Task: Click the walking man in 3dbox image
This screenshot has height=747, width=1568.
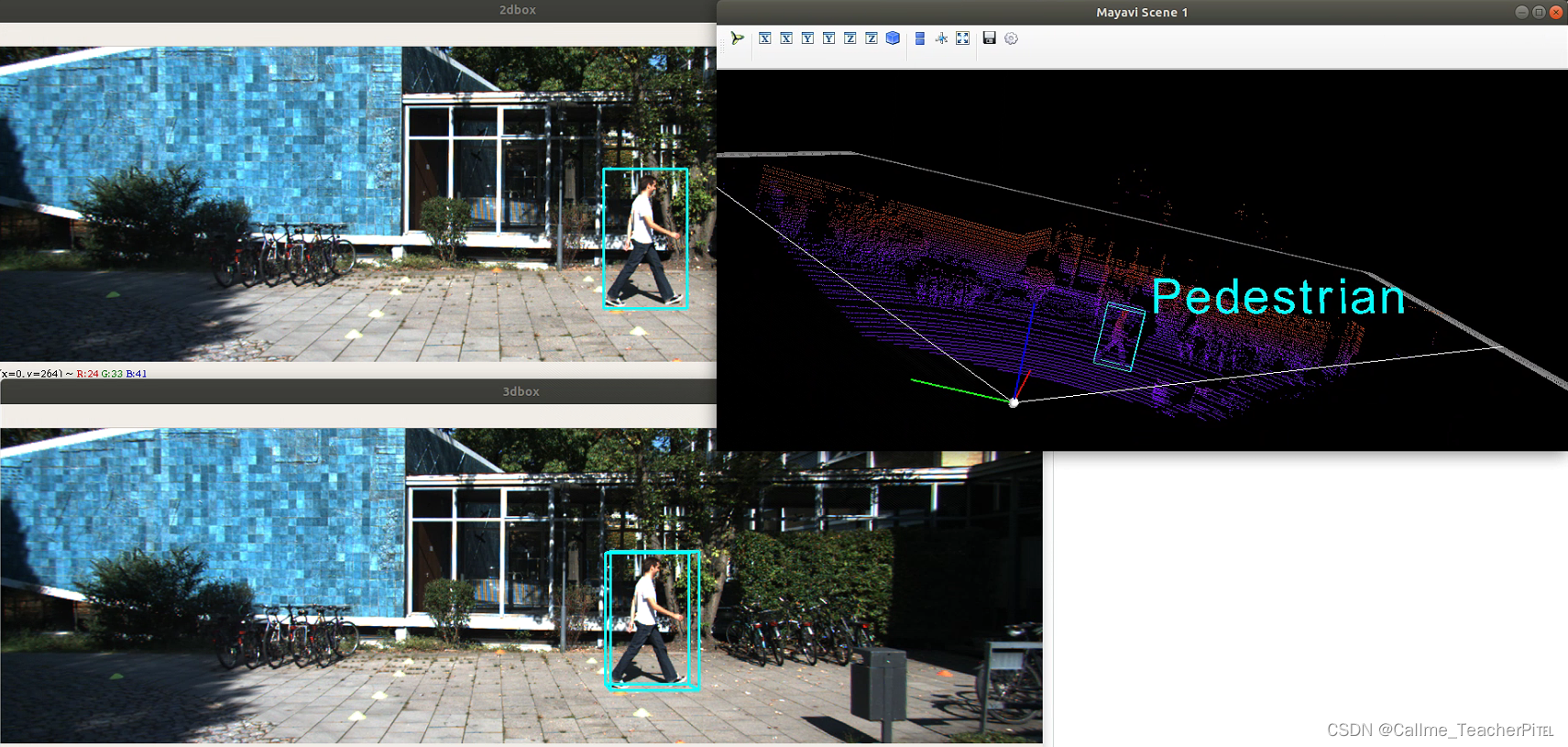Action: [649, 622]
